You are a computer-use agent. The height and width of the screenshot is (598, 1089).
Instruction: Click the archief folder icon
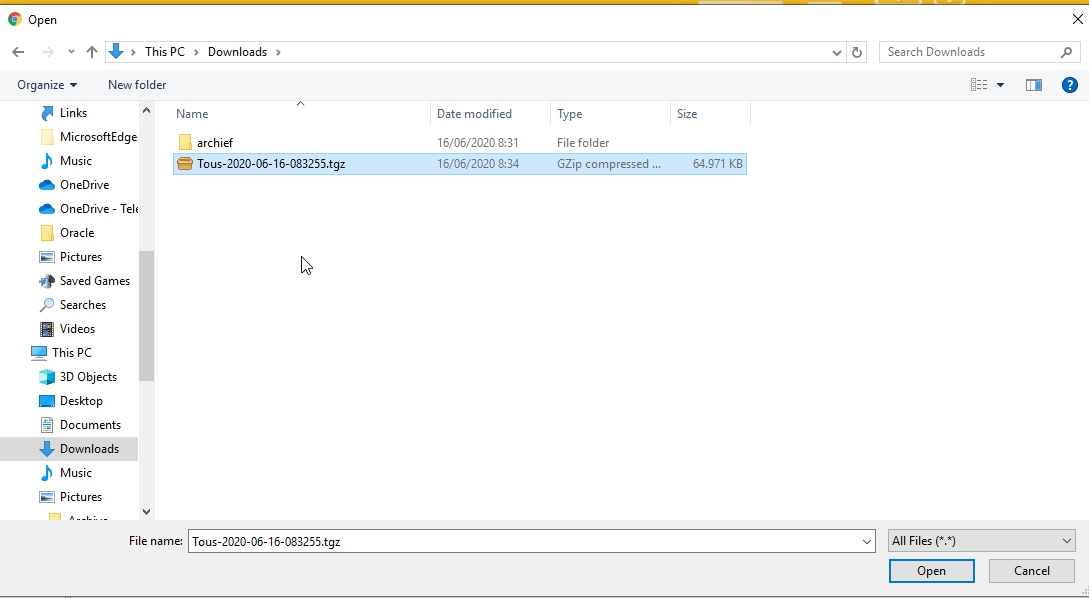pyautogui.click(x=185, y=142)
